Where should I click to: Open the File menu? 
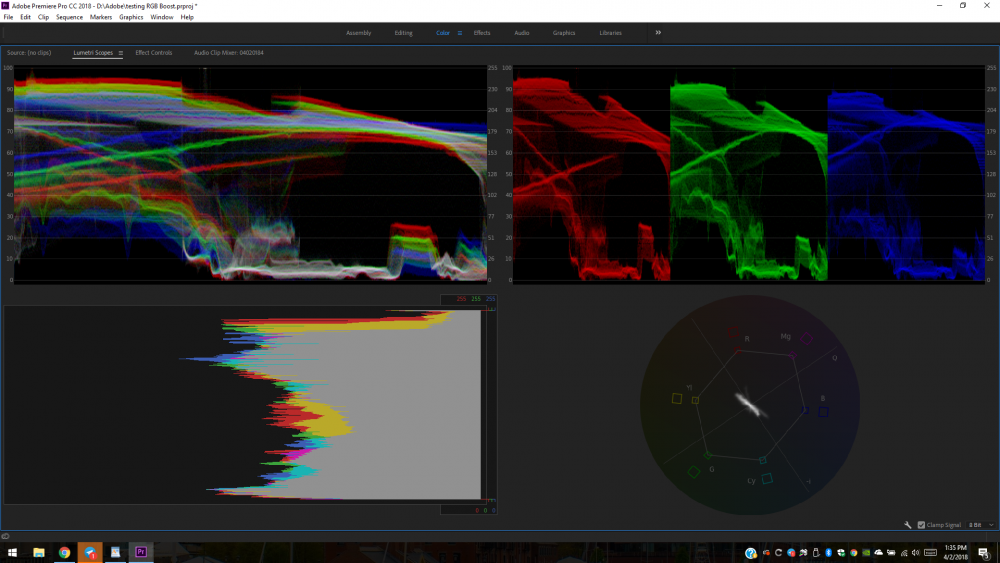[8, 17]
